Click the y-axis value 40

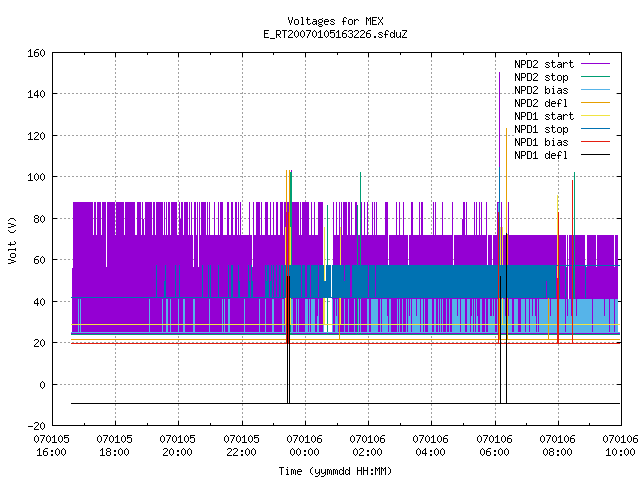click(x=40, y=302)
